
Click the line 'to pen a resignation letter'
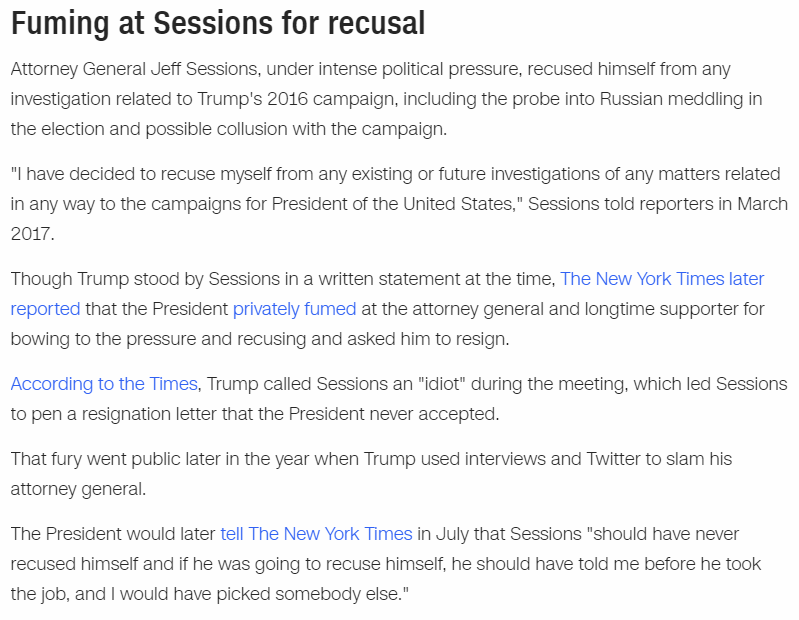pos(255,414)
